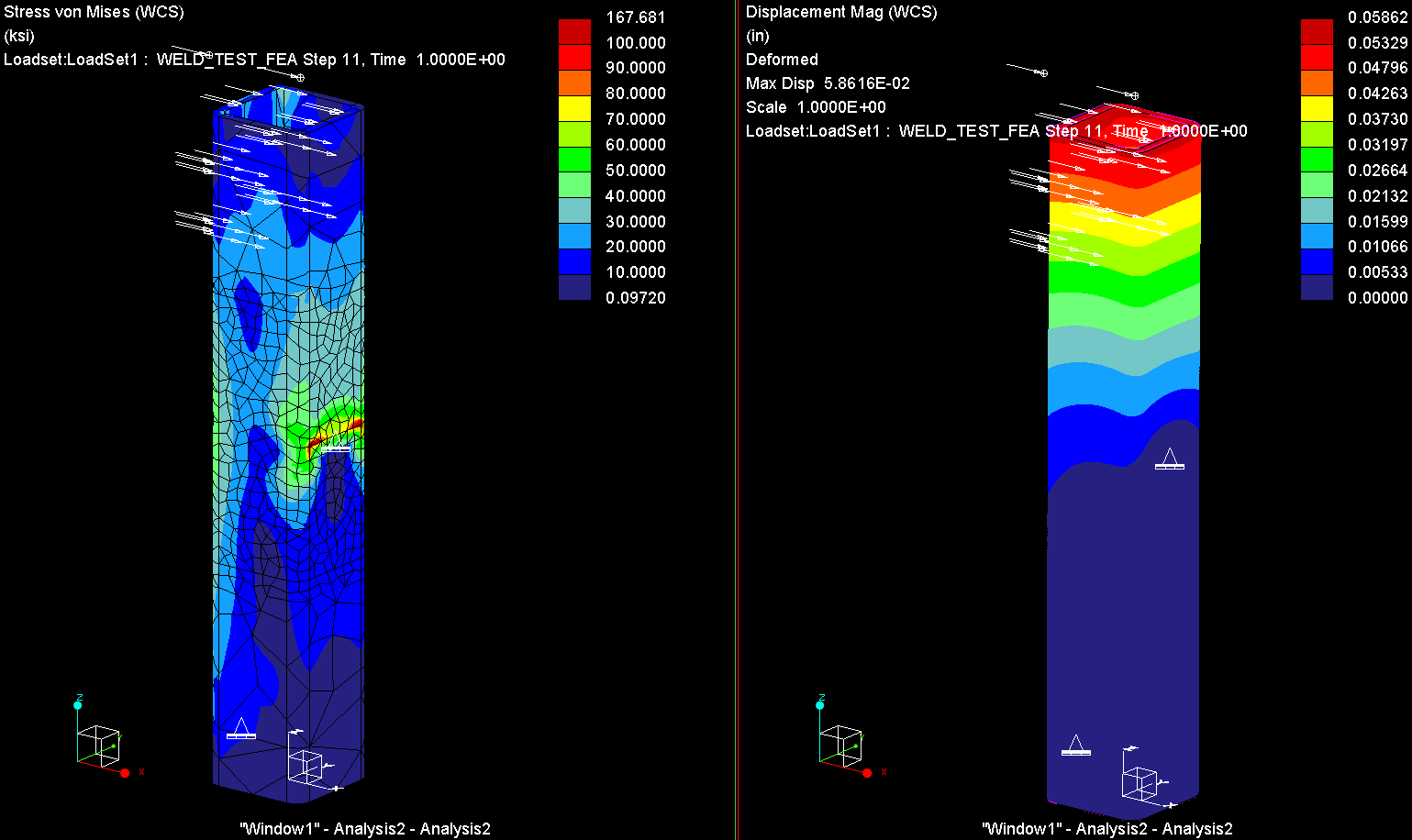Click the constraint symbol near the red stress zone
Screen dimensions: 1412x840
click(335, 448)
